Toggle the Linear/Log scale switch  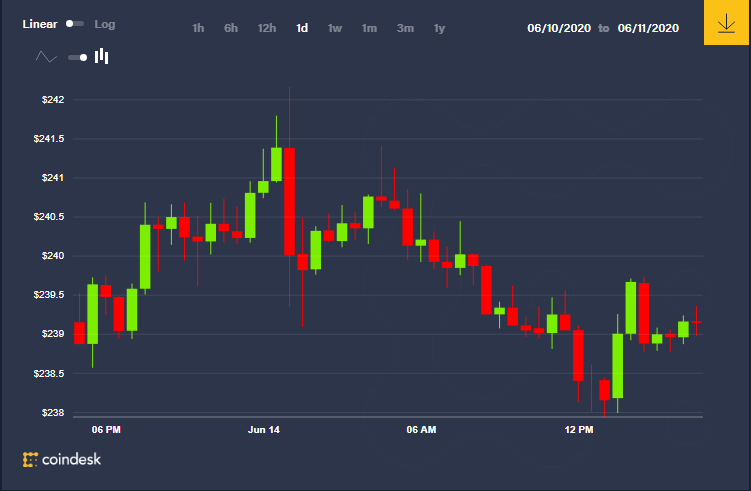75,23
